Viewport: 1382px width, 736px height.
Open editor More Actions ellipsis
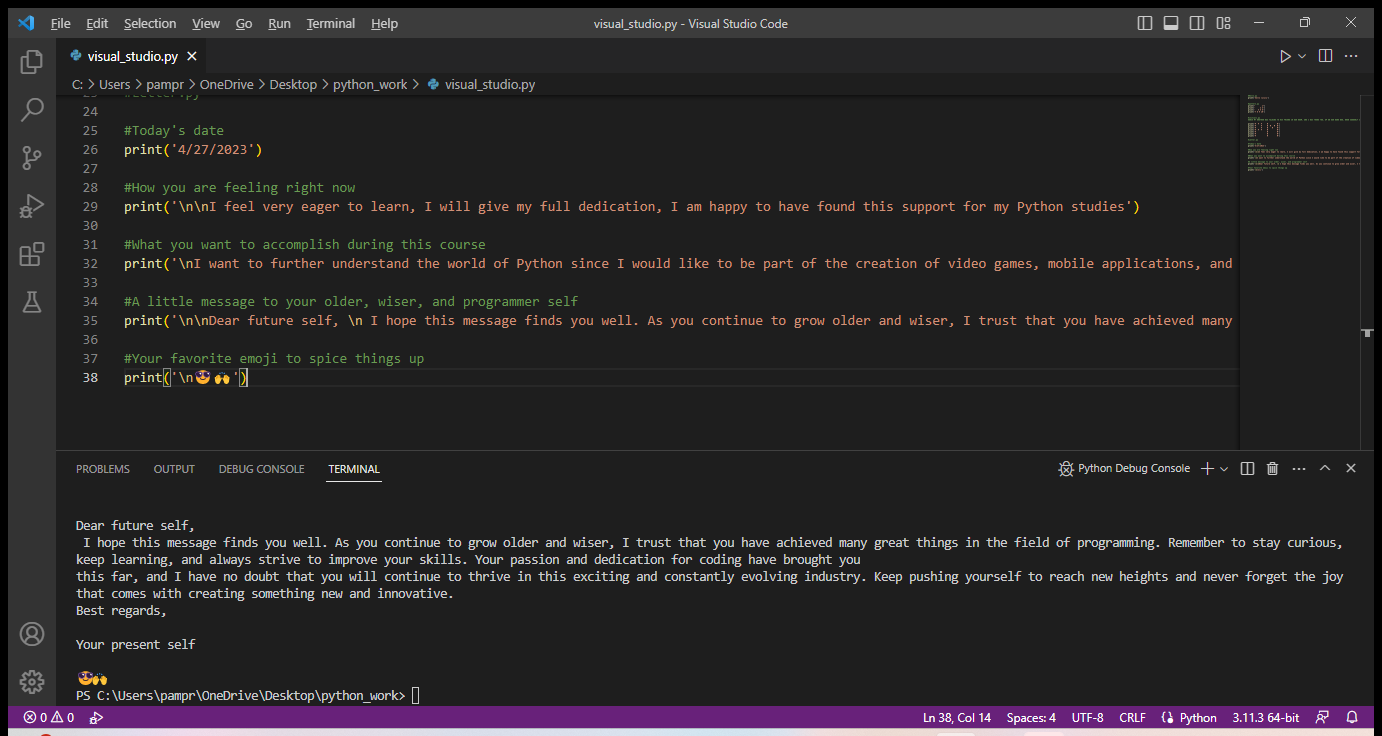(1352, 57)
